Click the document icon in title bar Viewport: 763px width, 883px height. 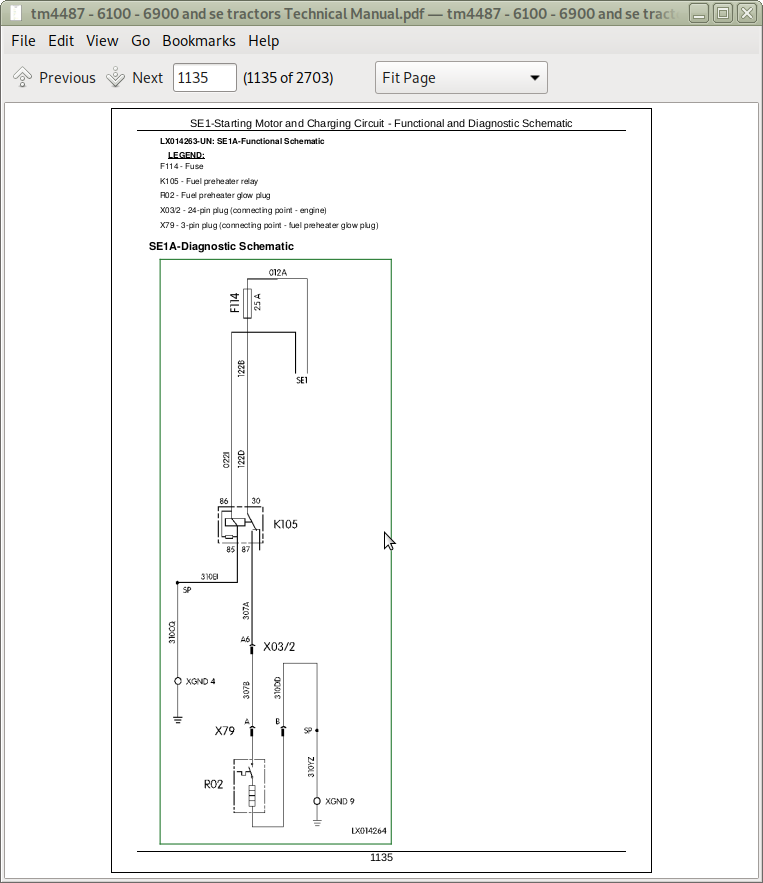tap(15, 13)
